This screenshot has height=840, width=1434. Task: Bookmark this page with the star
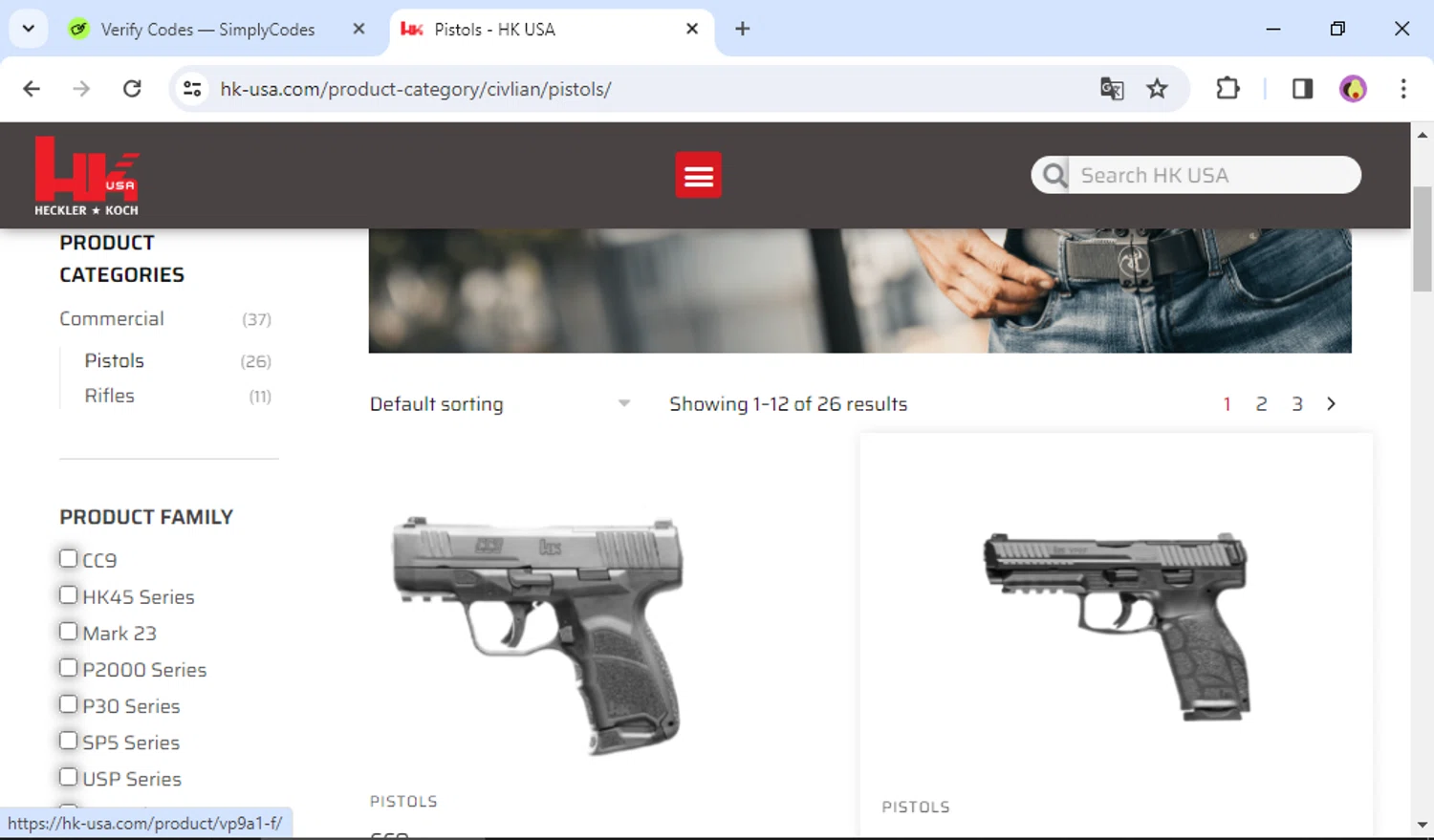click(x=1157, y=89)
